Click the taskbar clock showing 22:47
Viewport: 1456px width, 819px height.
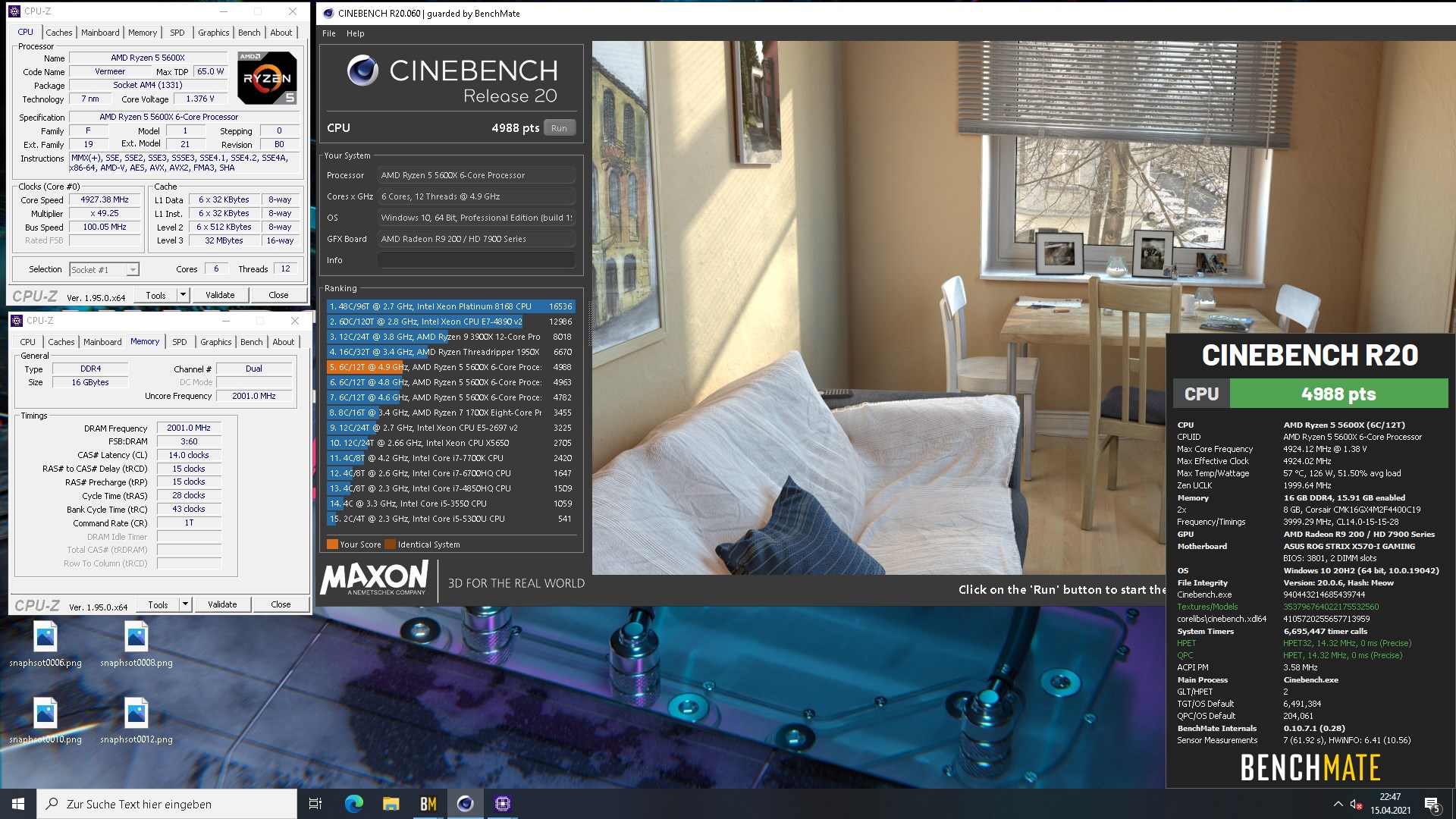[x=1390, y=804]
